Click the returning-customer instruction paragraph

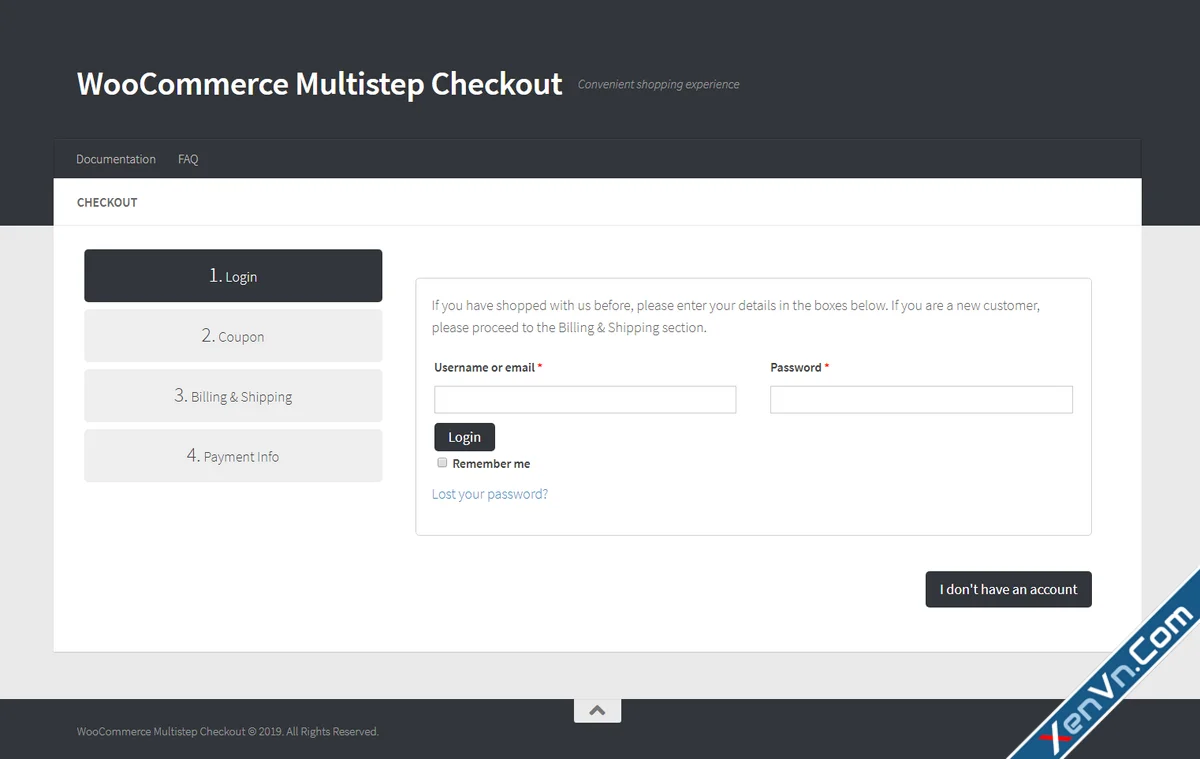click(x=736, y=316)
